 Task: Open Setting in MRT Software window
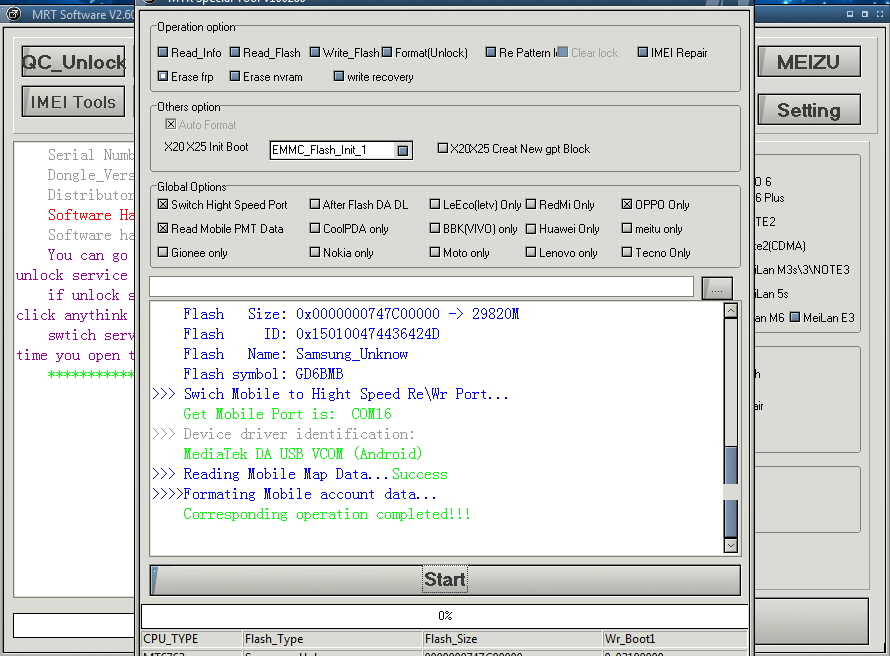click(x=808, y=110)
